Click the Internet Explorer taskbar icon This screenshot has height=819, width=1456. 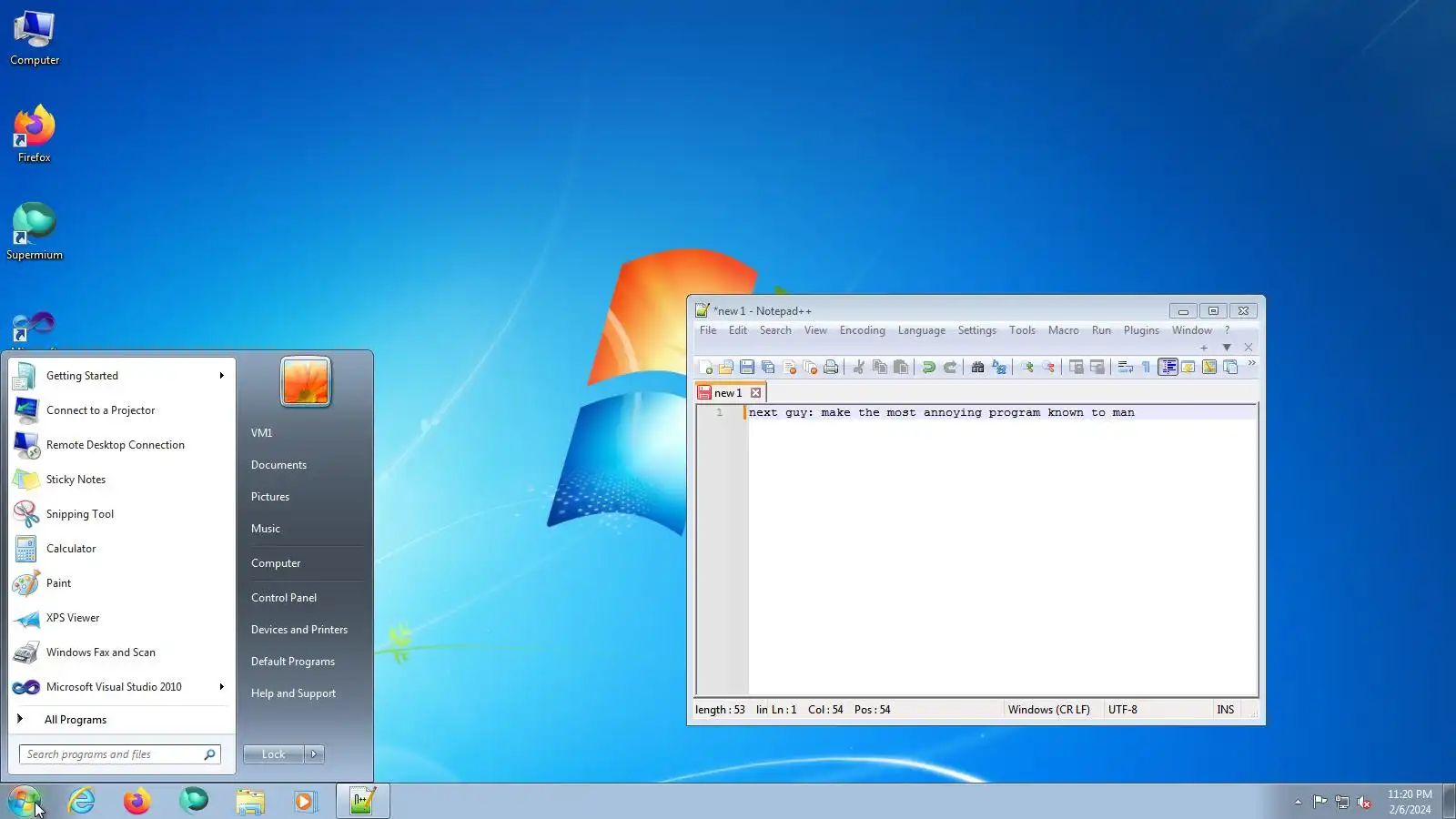pyautogui.click(x=82, y=801)
